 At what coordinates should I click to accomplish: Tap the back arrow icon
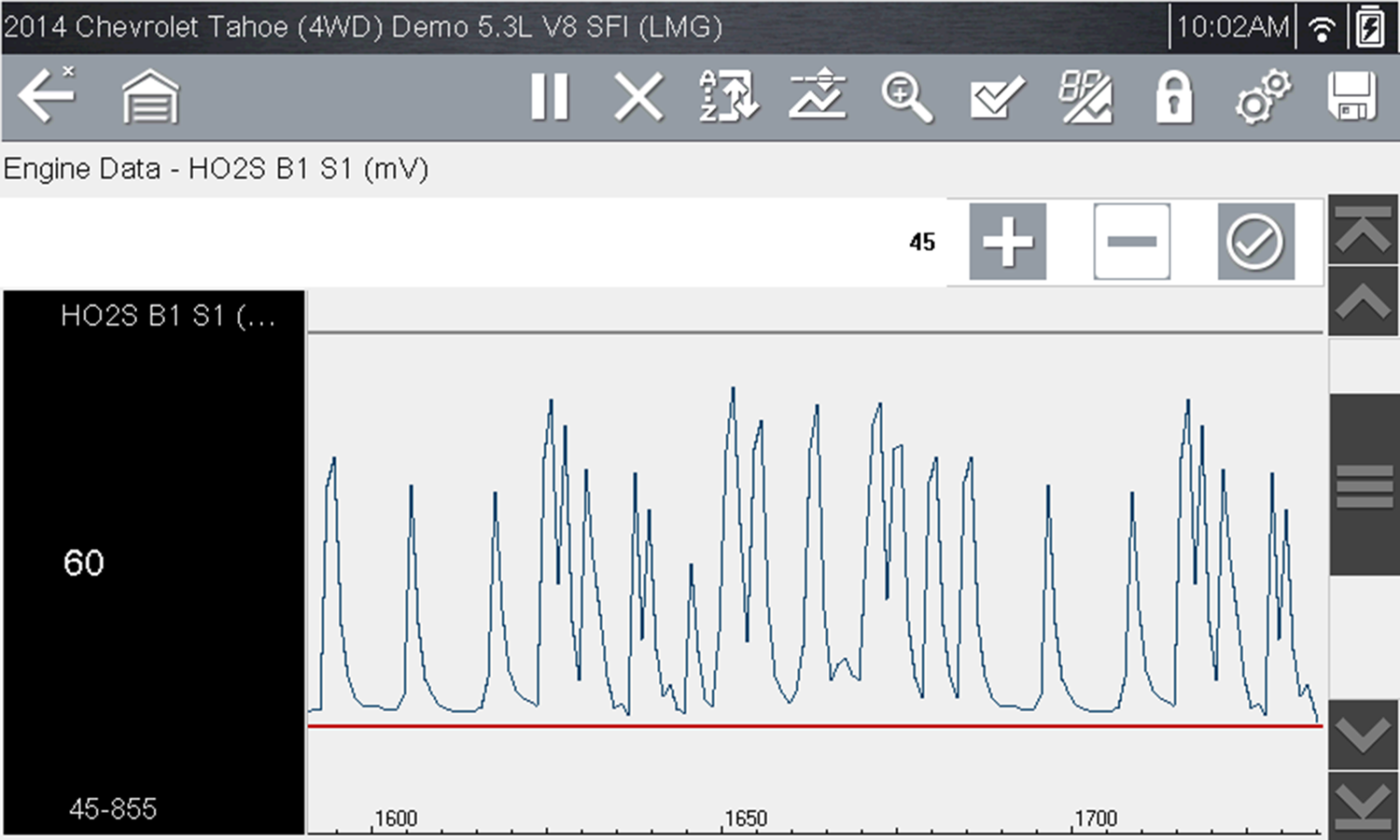point(47,95)
